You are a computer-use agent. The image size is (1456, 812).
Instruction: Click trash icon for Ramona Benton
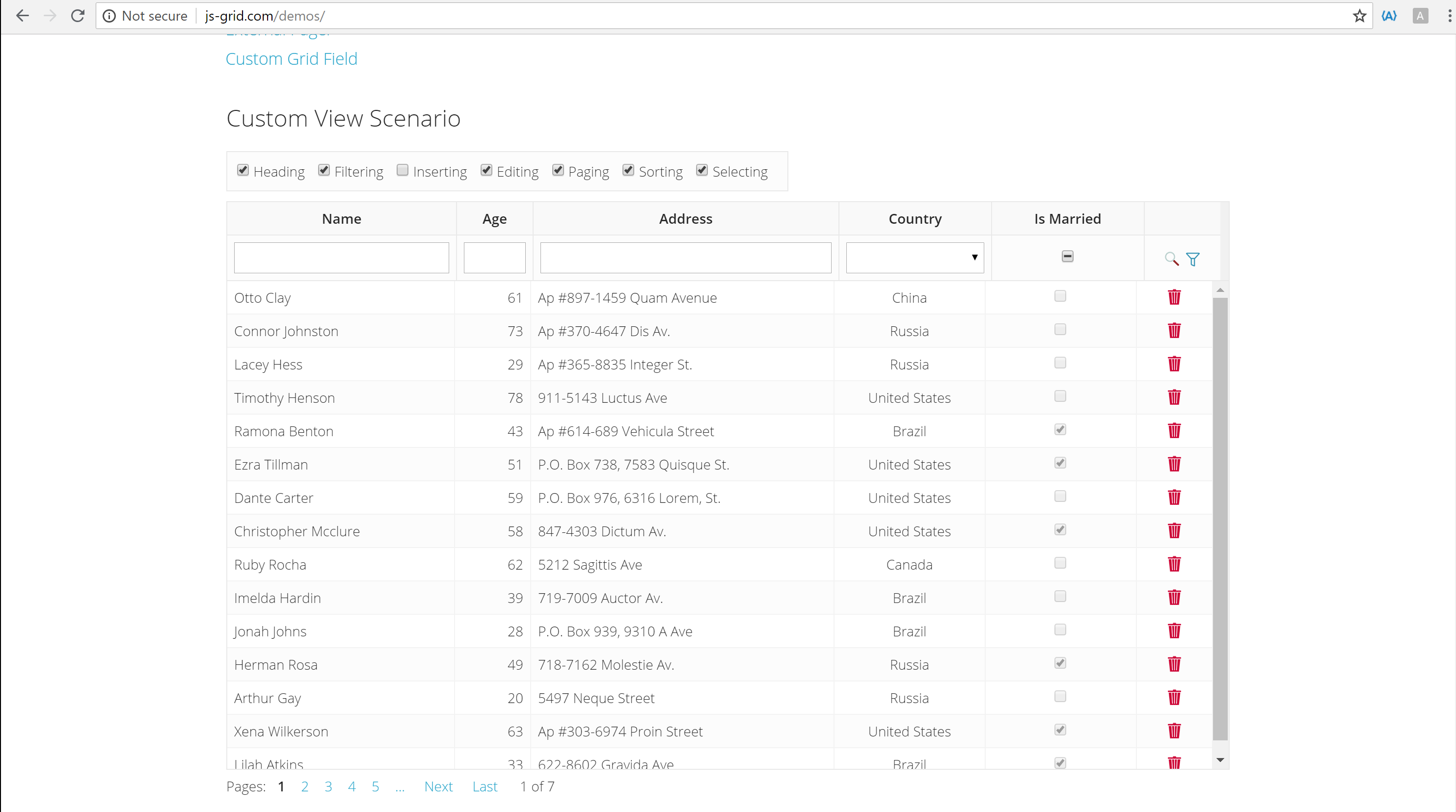[1174, 431]
